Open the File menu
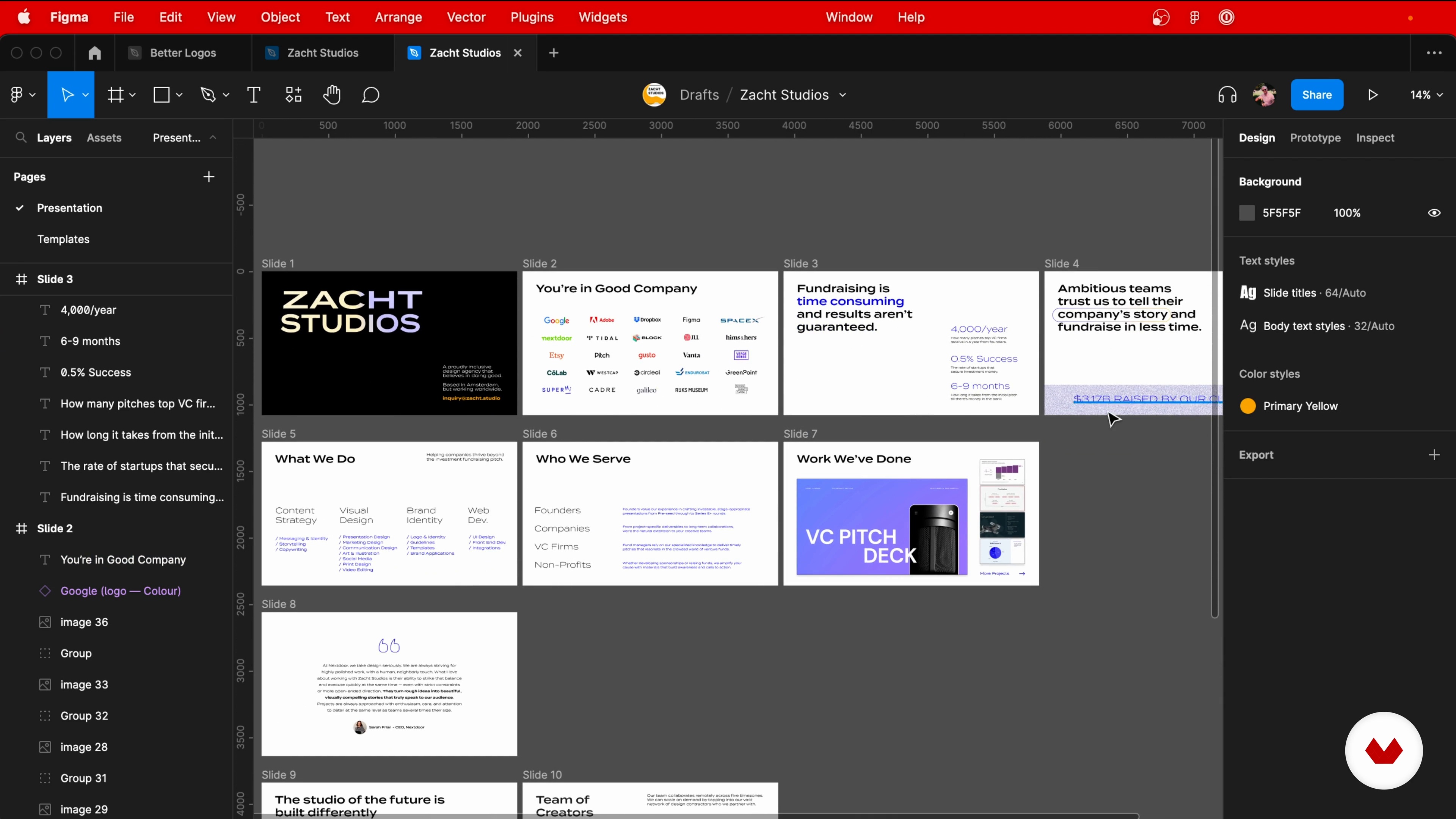1456x819 pixels. [x=123, y=17]
